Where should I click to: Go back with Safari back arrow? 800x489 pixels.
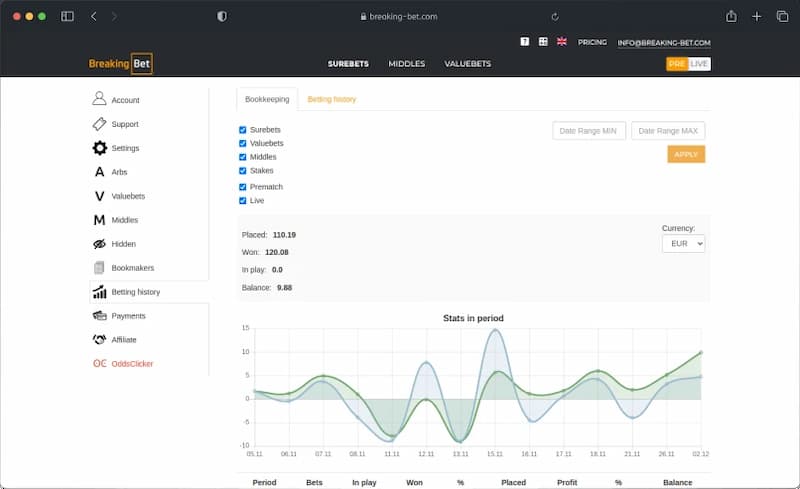[x=93, y=16]
